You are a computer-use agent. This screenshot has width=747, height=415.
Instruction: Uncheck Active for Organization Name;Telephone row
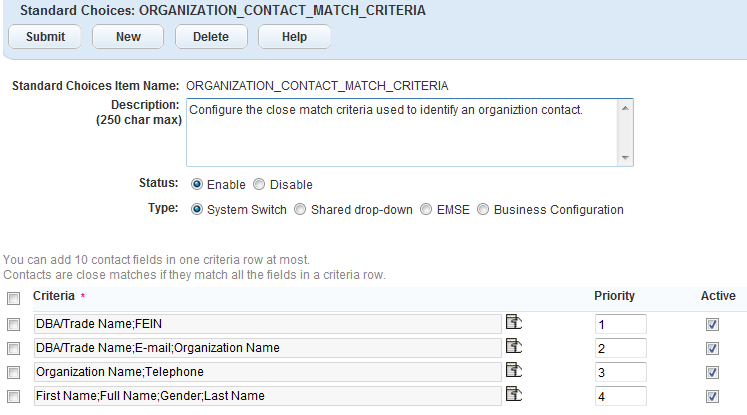pyautogui.click(x=712, y=372)
